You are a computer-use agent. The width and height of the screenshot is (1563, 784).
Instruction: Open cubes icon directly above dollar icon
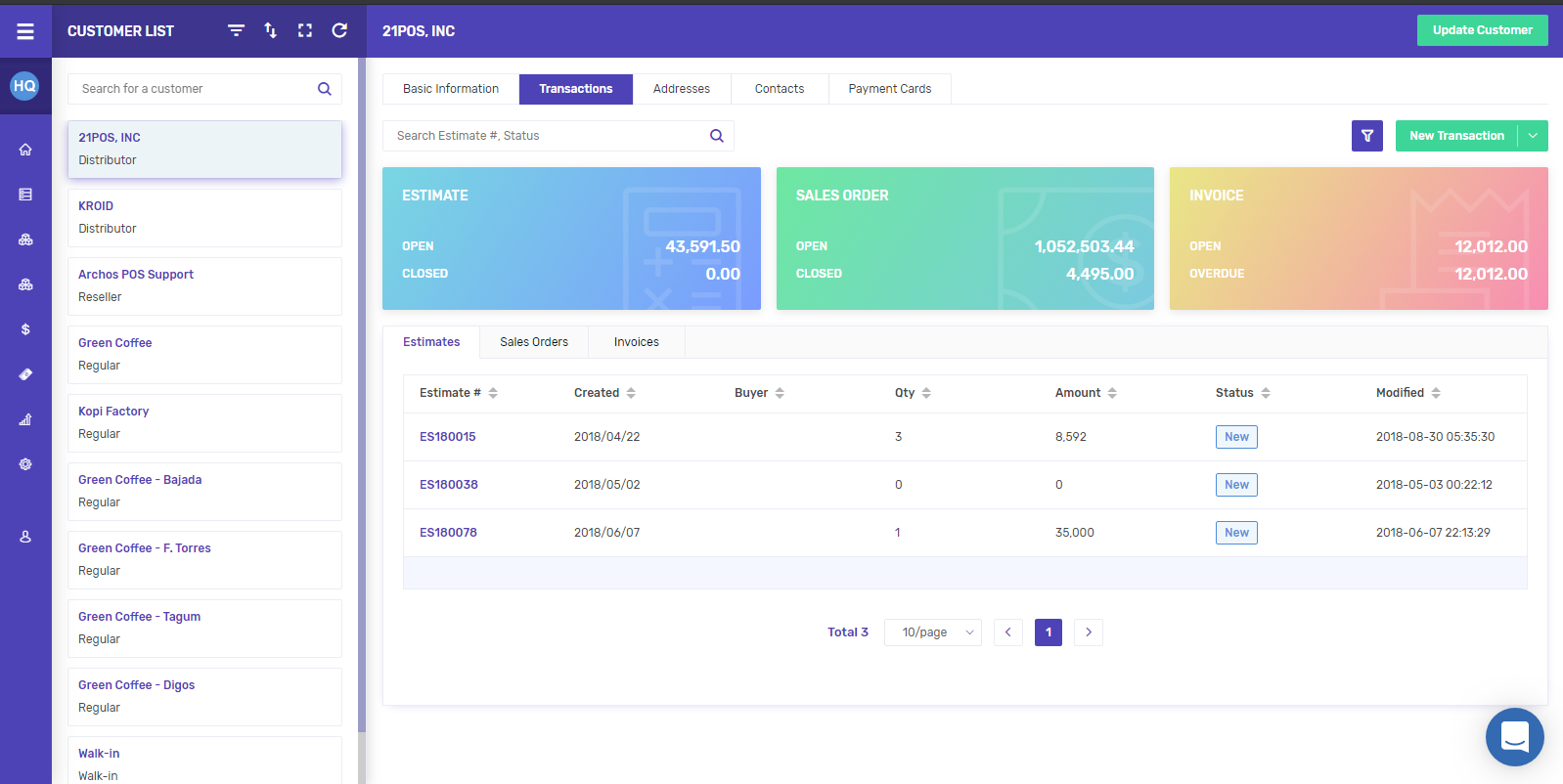click(25, 284)
